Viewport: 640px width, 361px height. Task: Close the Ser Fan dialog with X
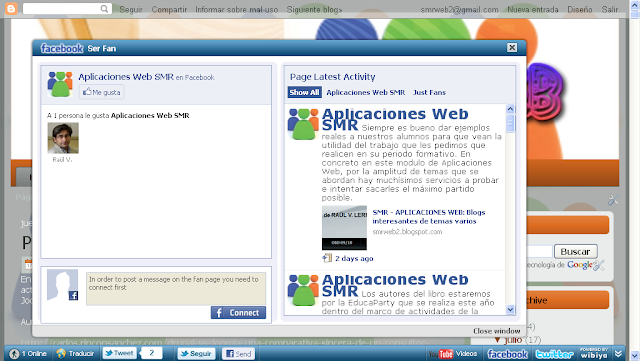[512, 48]
